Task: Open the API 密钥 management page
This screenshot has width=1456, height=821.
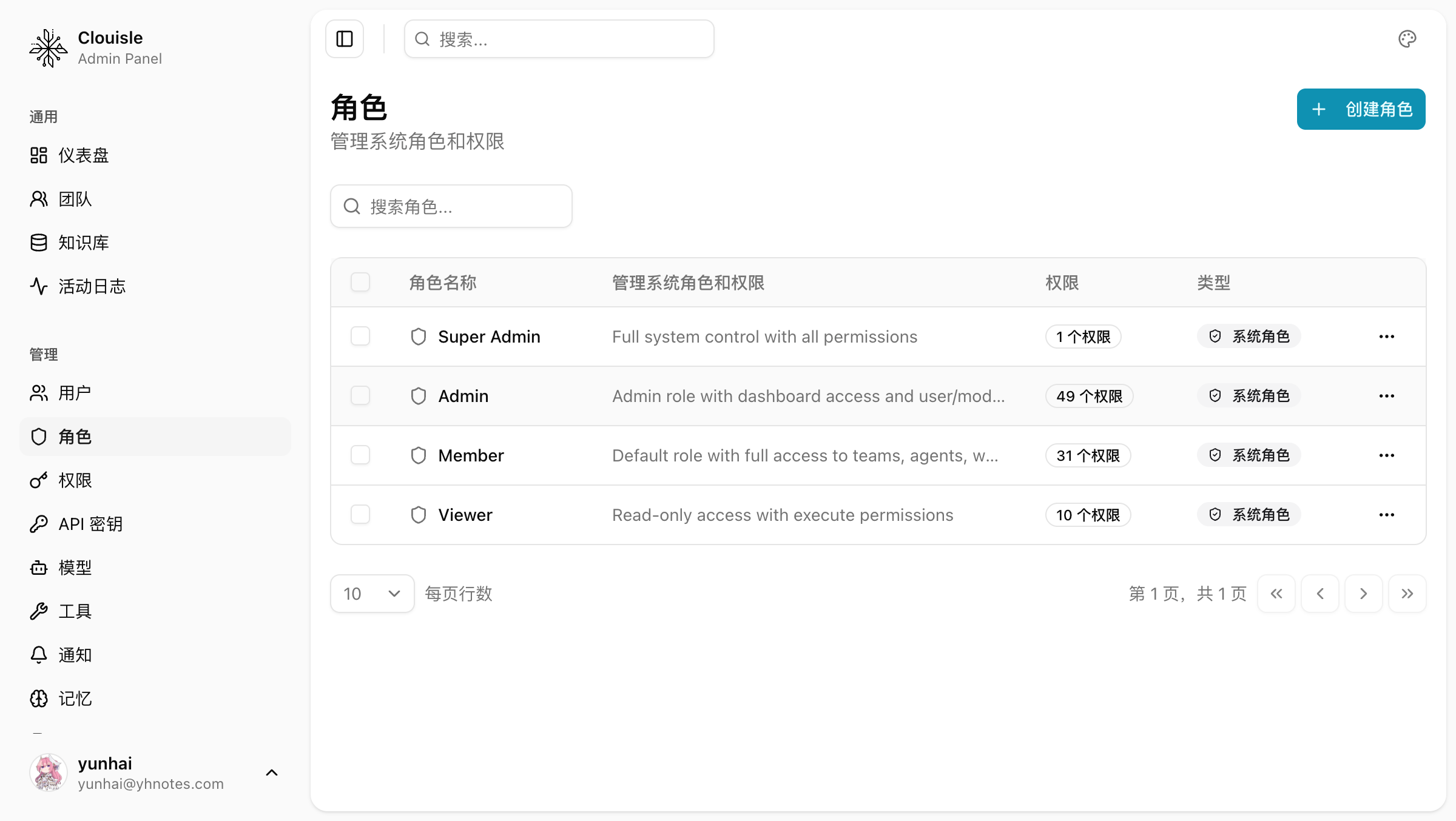Action: (x=90, y=524)
